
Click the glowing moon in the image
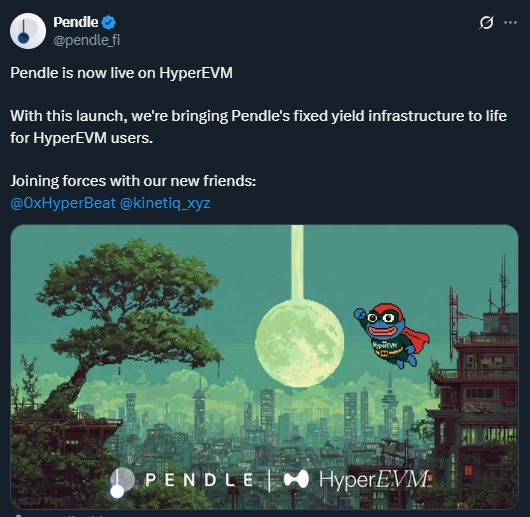tap(299, 343)
